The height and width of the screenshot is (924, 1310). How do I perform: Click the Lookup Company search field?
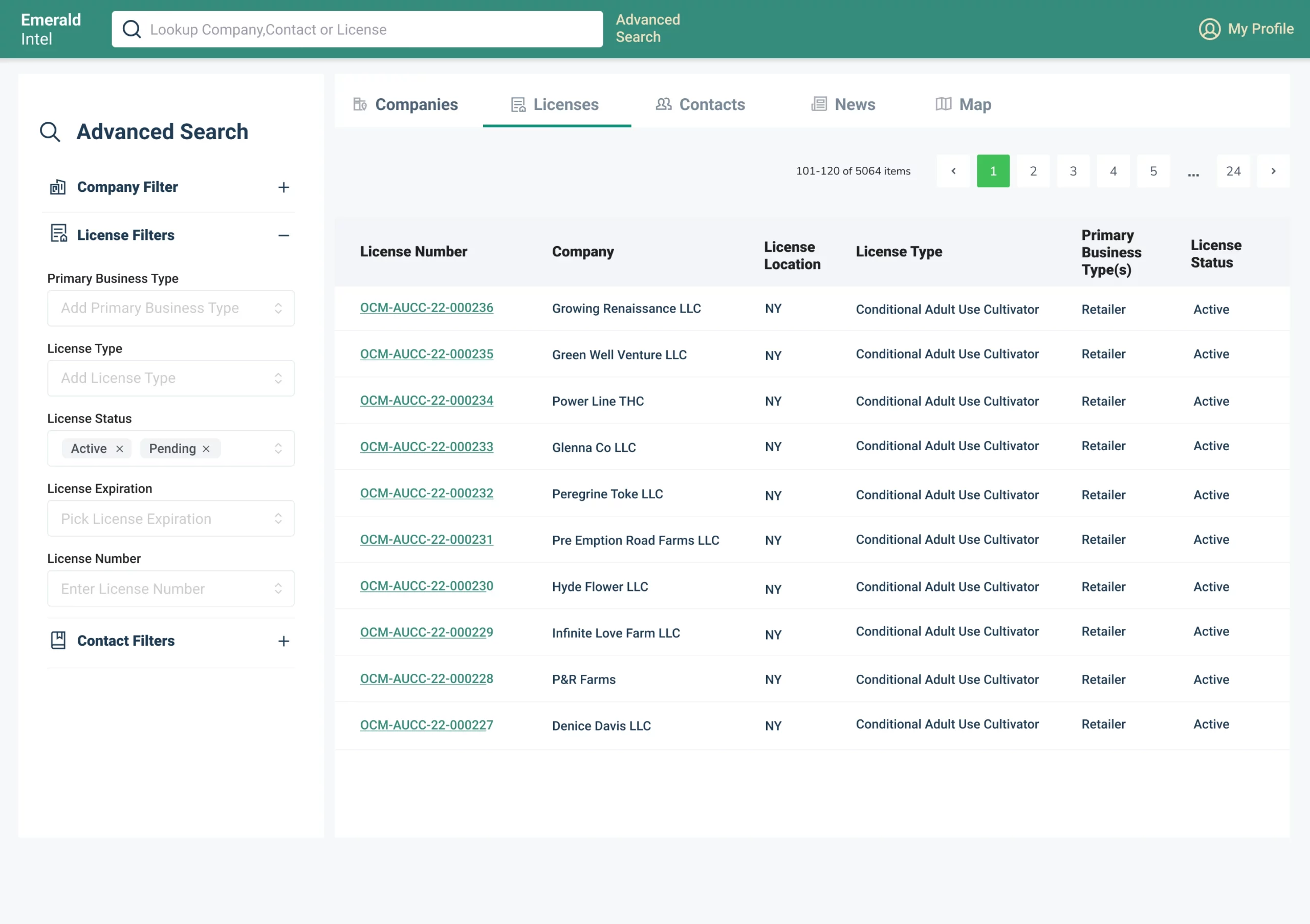(x=357, y=29)
